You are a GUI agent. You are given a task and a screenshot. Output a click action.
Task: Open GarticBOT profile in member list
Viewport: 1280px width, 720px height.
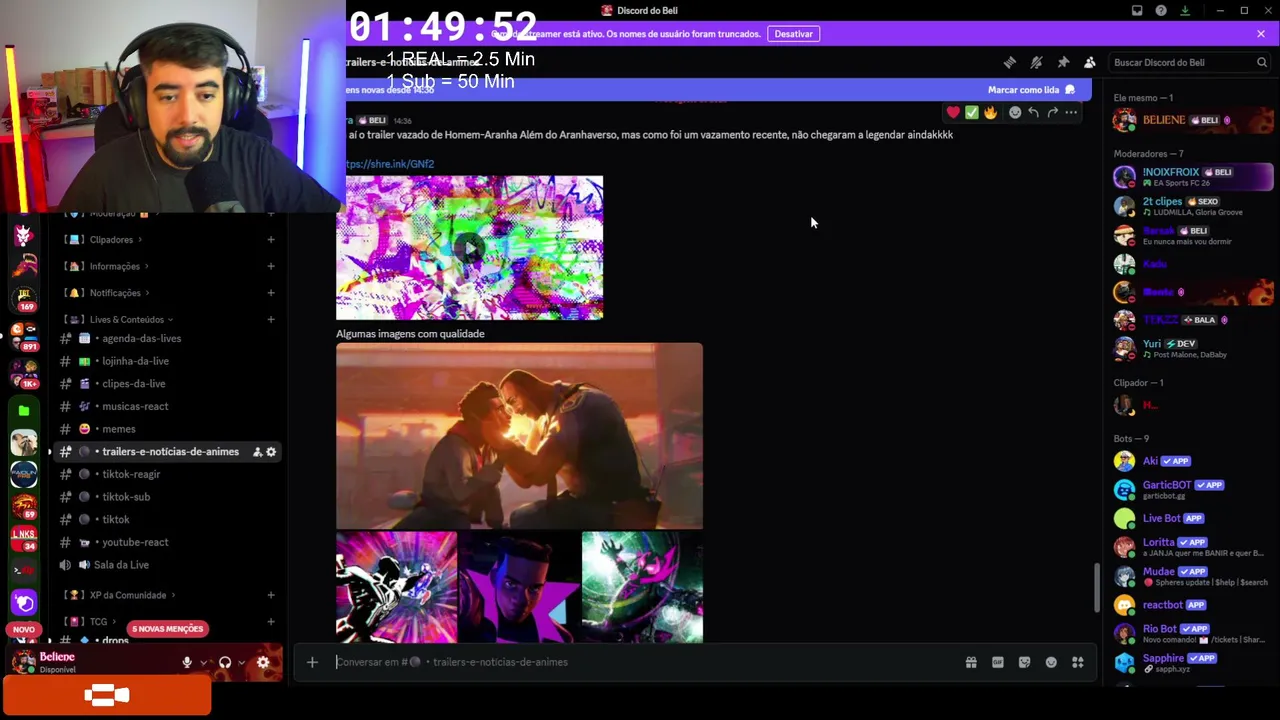pos(1192,489)
